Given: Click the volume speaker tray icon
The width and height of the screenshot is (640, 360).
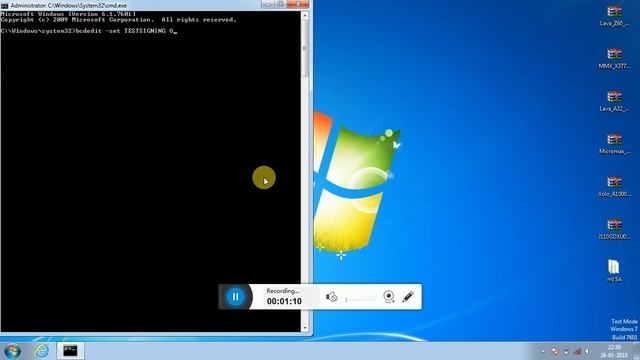Looking at the screenshot, I should (588, 351).
